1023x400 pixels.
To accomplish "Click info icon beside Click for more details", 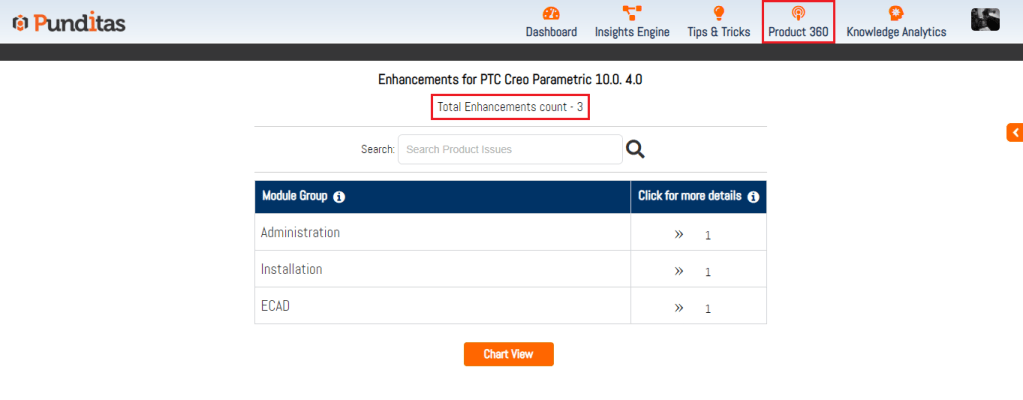I will pyautogui.click(x=753, y=197).
